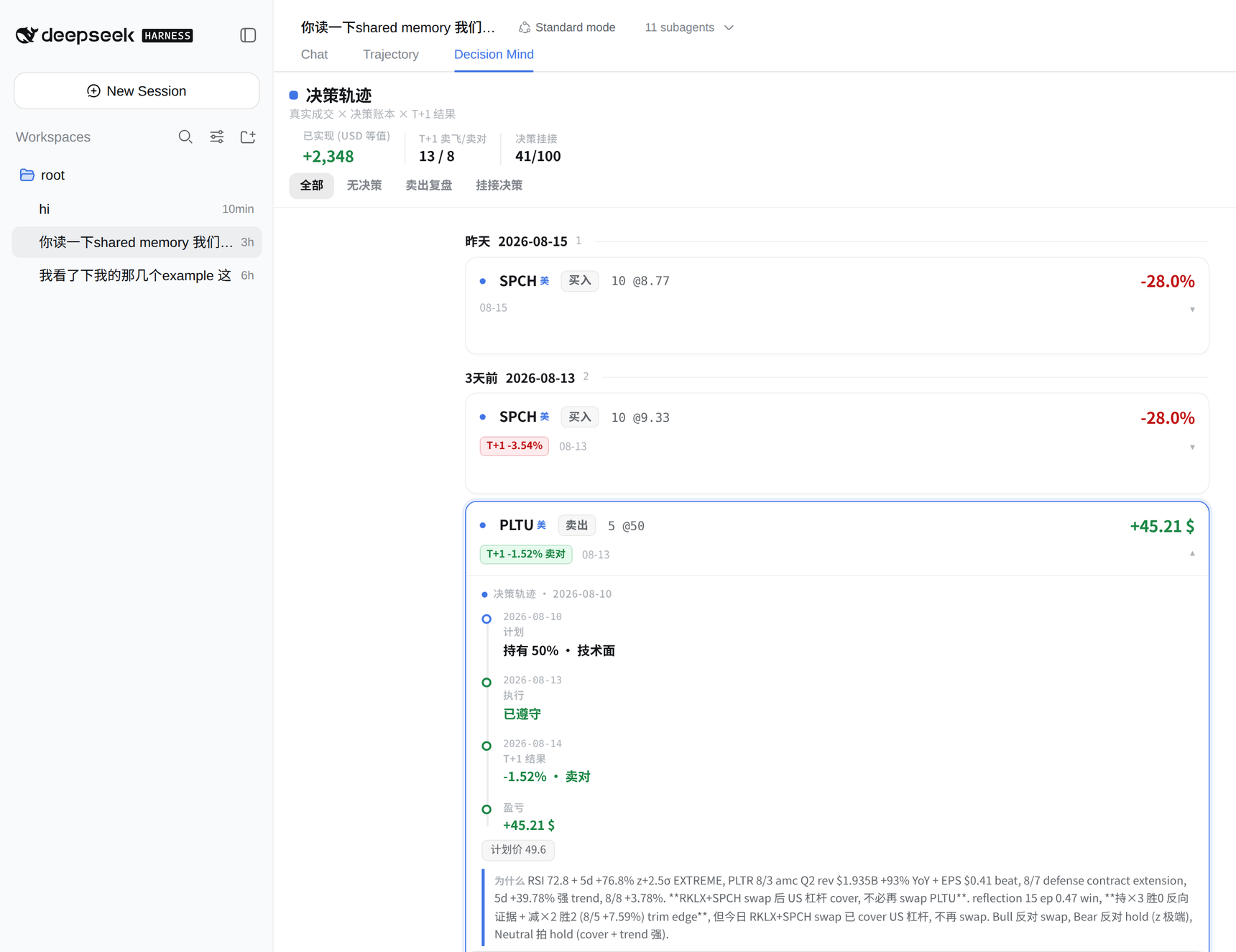Click the 已遵守 execution status
The height and width of the screenshot is (952, 1236).
click(522, 714)
